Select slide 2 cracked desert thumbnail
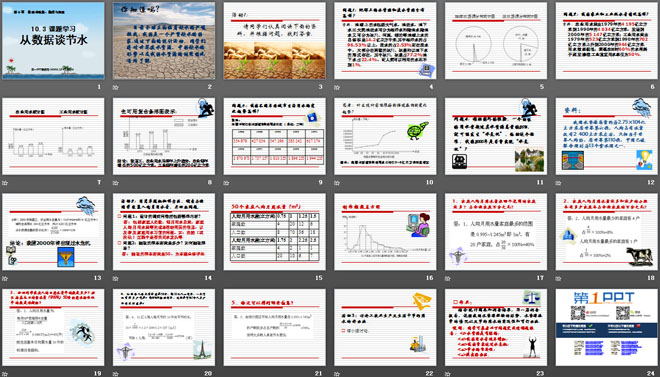The height and width of the screenshot is (377, 660). tap(164, 41)
